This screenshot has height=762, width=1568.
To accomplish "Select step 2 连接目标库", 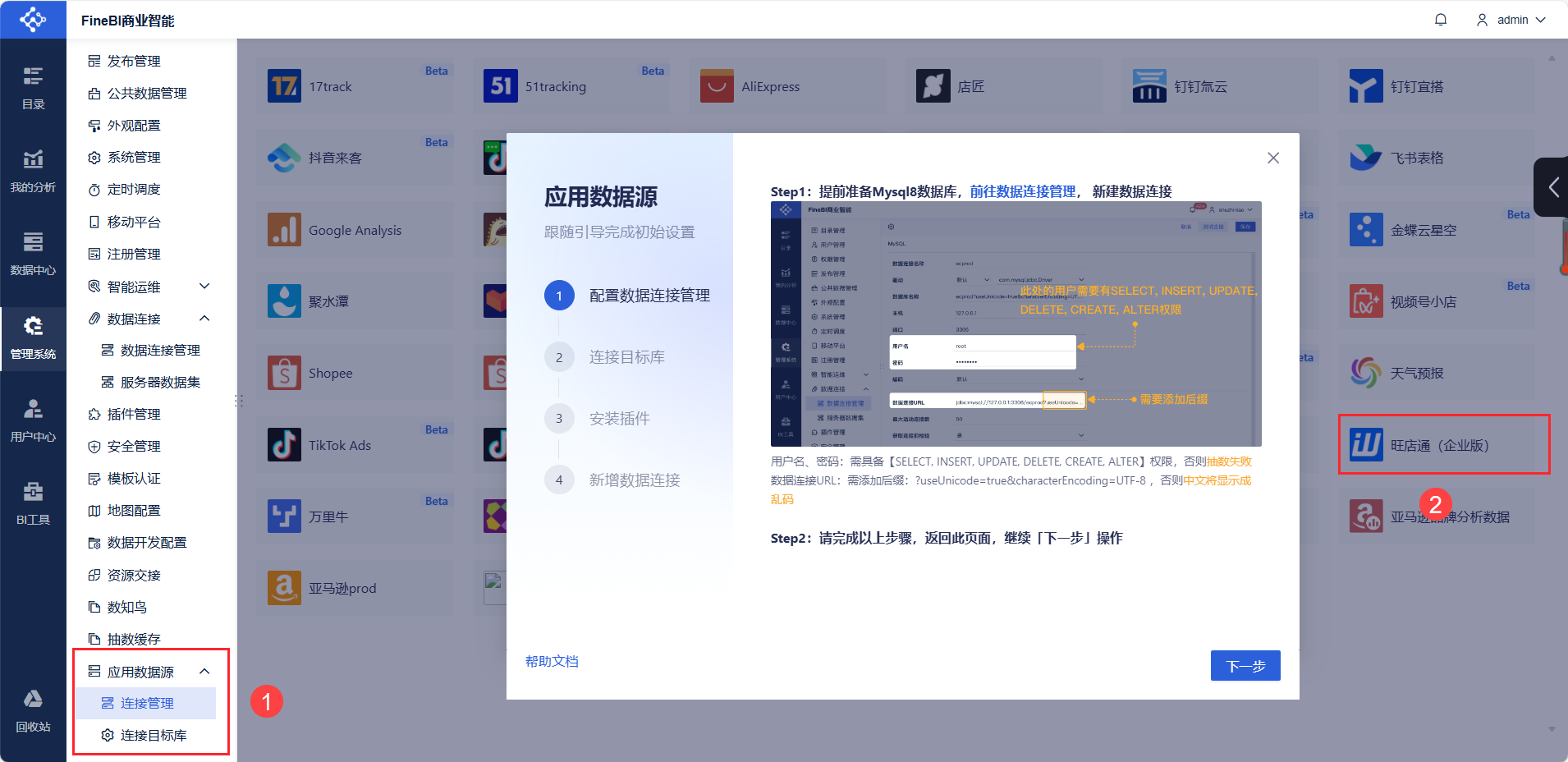I will (x=605, y=357).
